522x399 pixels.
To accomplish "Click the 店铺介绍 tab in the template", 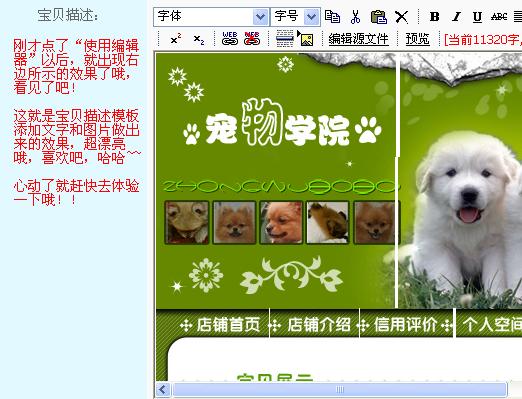I will pyautogui.click(x=319, y=324).
